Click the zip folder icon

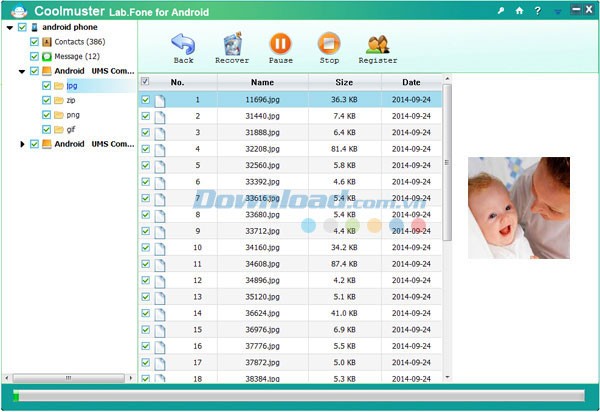tap(59, 100)
